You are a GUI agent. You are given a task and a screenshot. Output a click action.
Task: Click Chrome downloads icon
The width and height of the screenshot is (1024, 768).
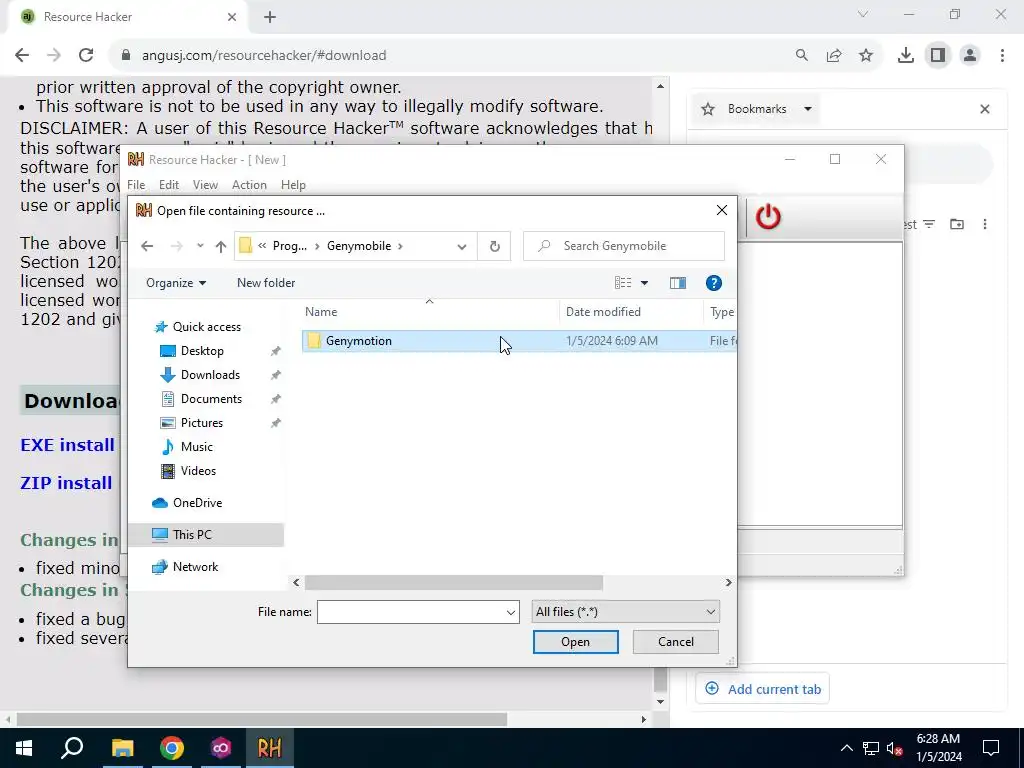[x=905, y=56]
